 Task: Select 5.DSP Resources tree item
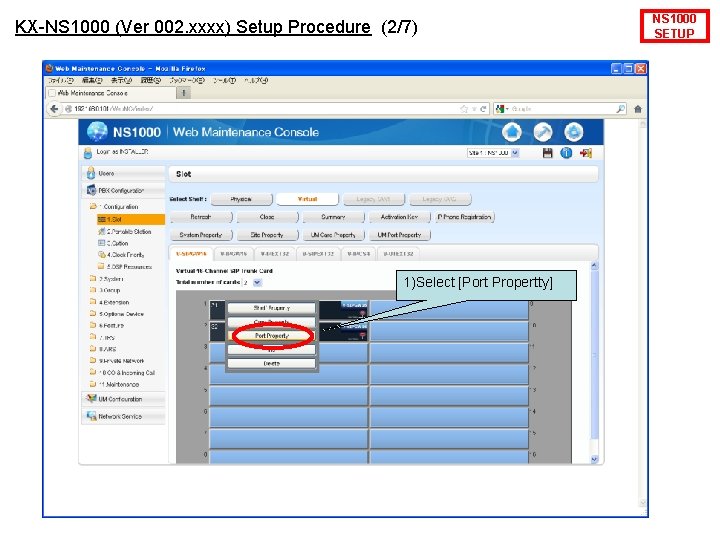(125, 266)
